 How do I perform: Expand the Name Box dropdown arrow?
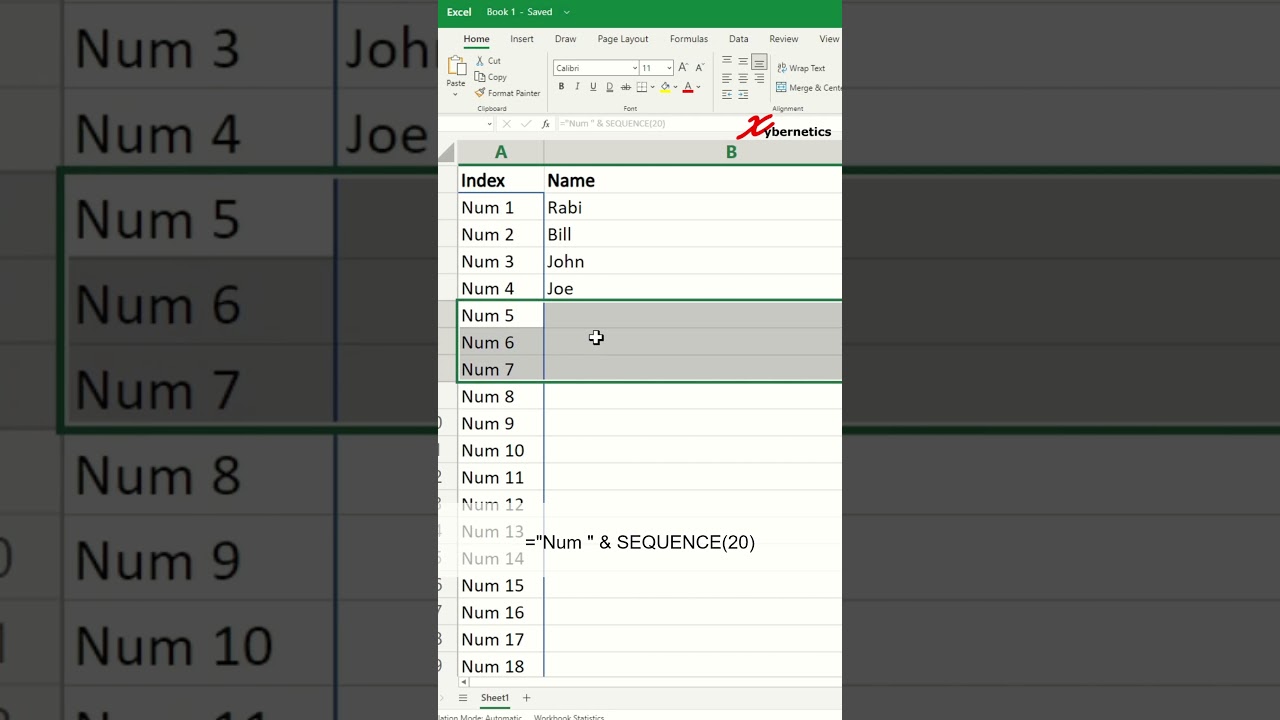point(489,124)
